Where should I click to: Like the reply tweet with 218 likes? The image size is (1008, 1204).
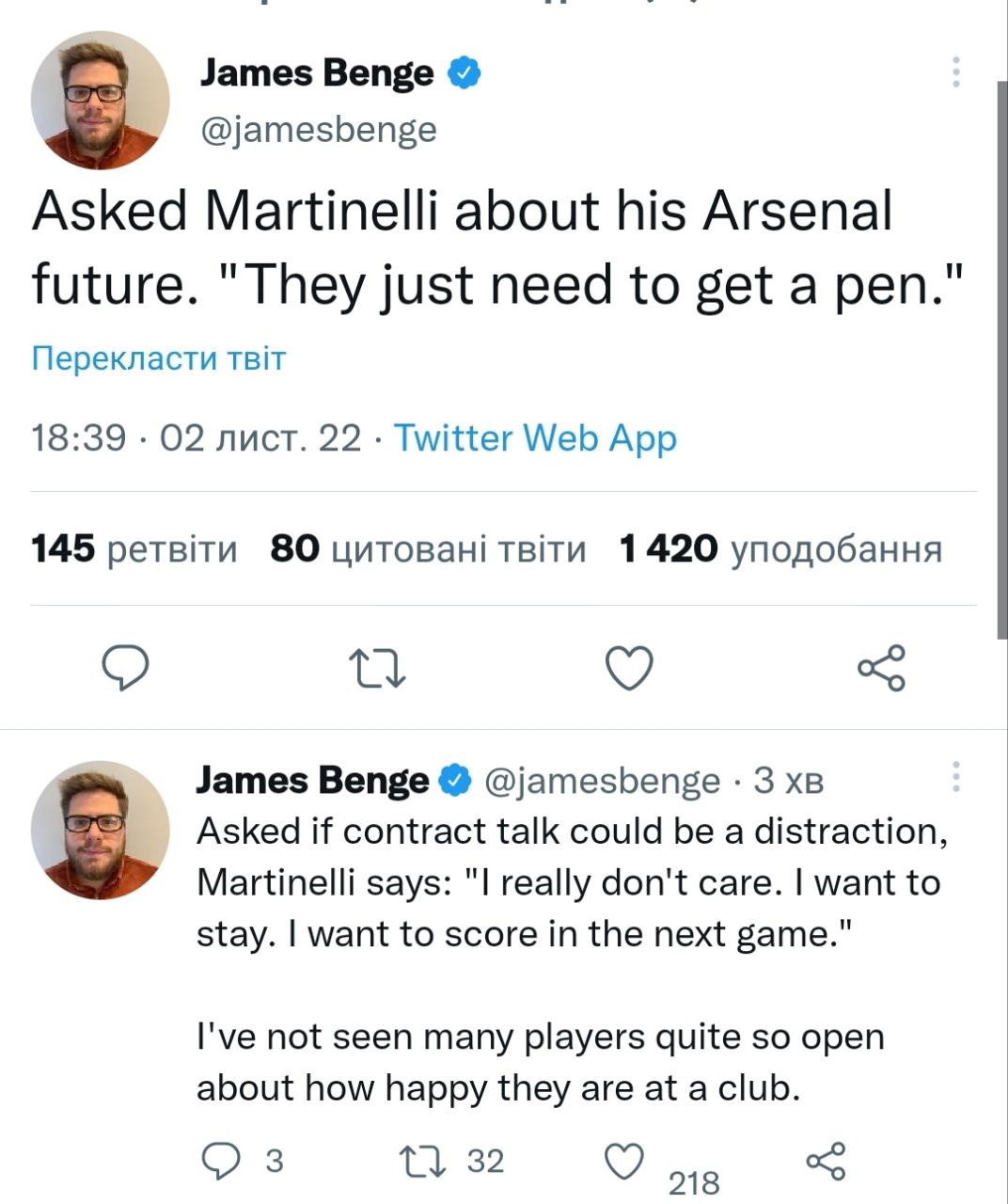pyautogui.click(x=623, y=1163)
